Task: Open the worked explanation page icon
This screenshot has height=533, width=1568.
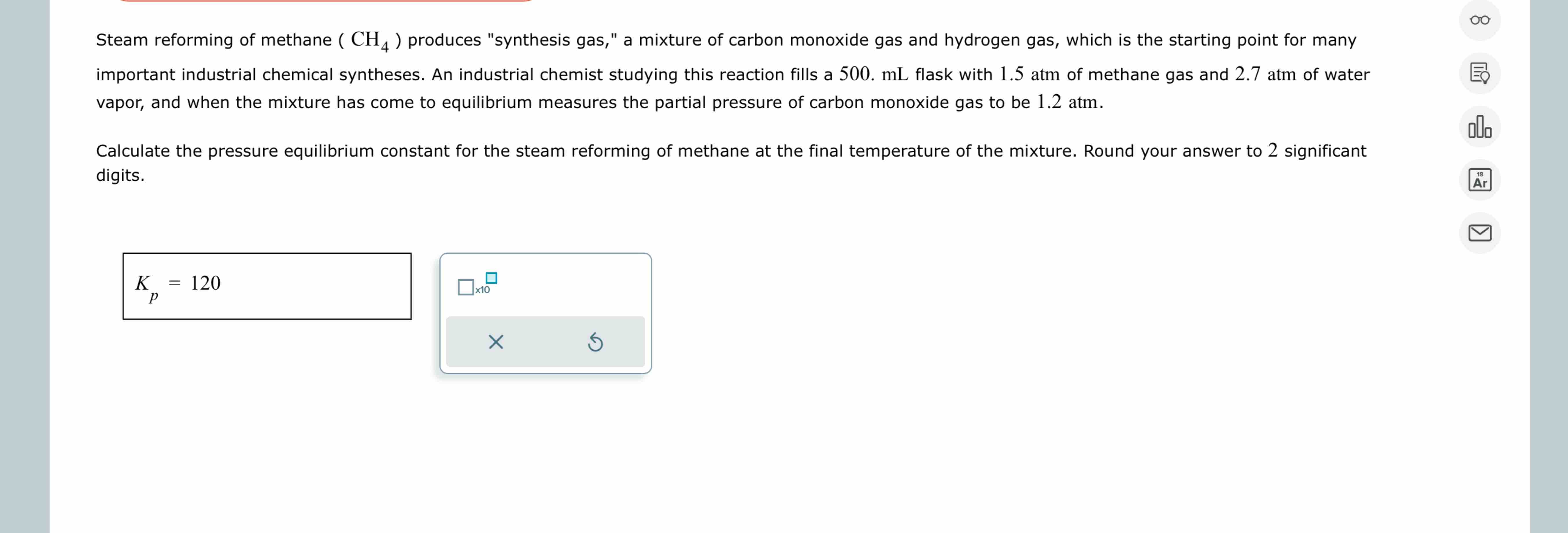Action: (x=1480, y=73)
